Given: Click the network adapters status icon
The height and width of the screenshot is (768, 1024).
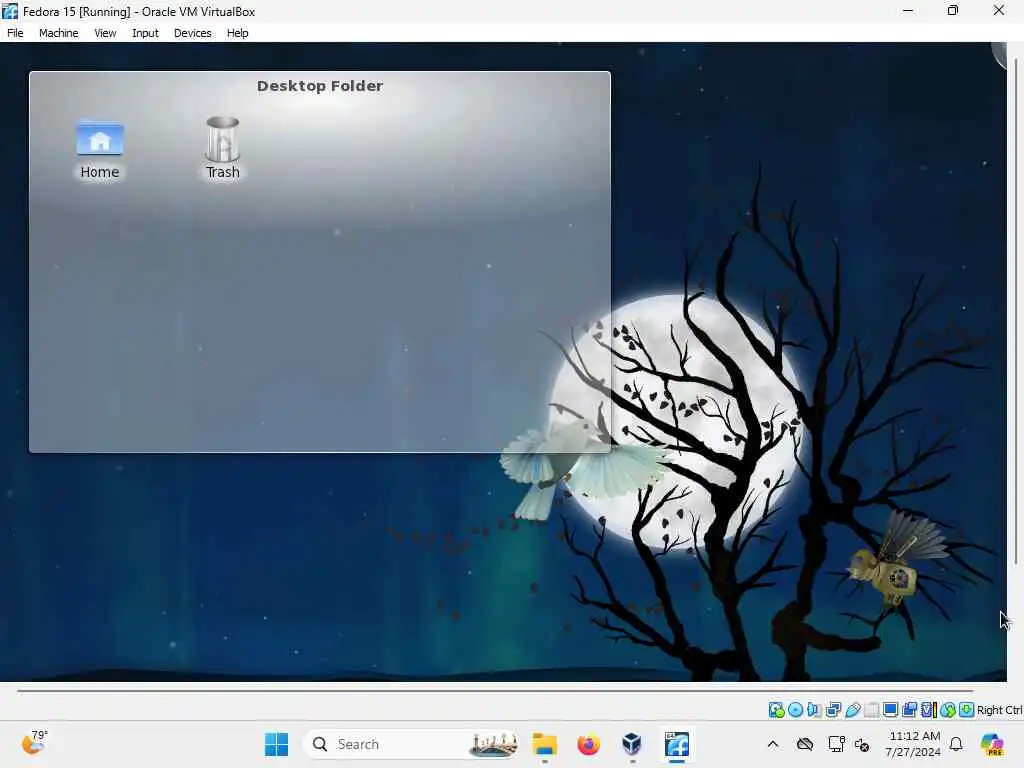Looking at the screenshot, I should coord(833,710).
